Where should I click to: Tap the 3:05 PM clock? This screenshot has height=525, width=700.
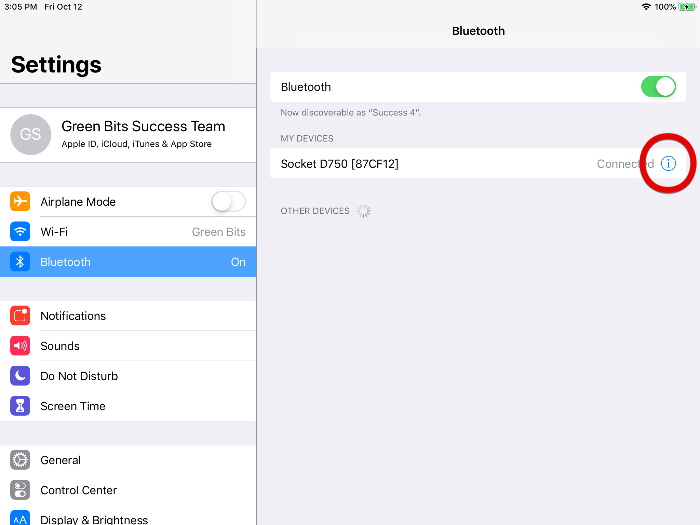21,7
